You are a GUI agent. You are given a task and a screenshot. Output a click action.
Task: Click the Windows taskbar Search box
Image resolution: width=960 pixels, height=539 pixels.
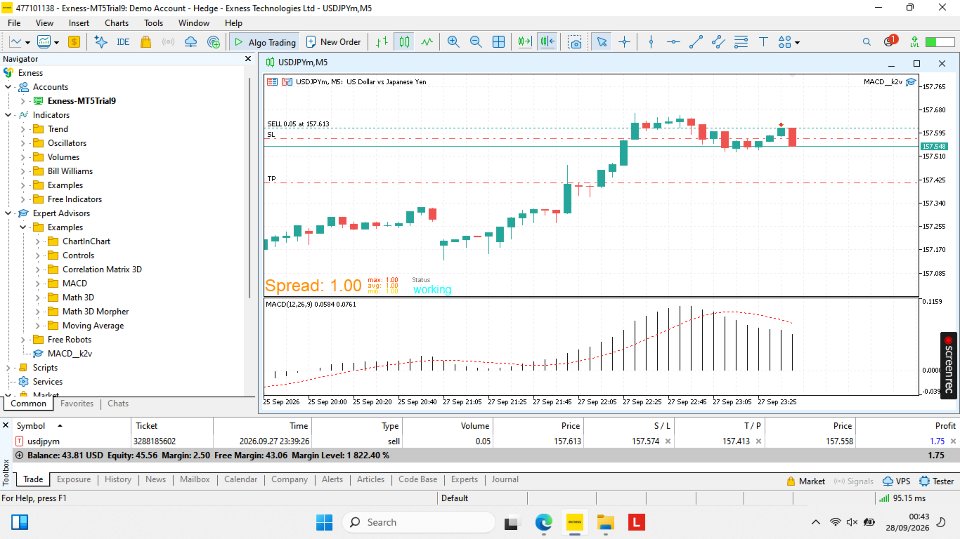419,522
